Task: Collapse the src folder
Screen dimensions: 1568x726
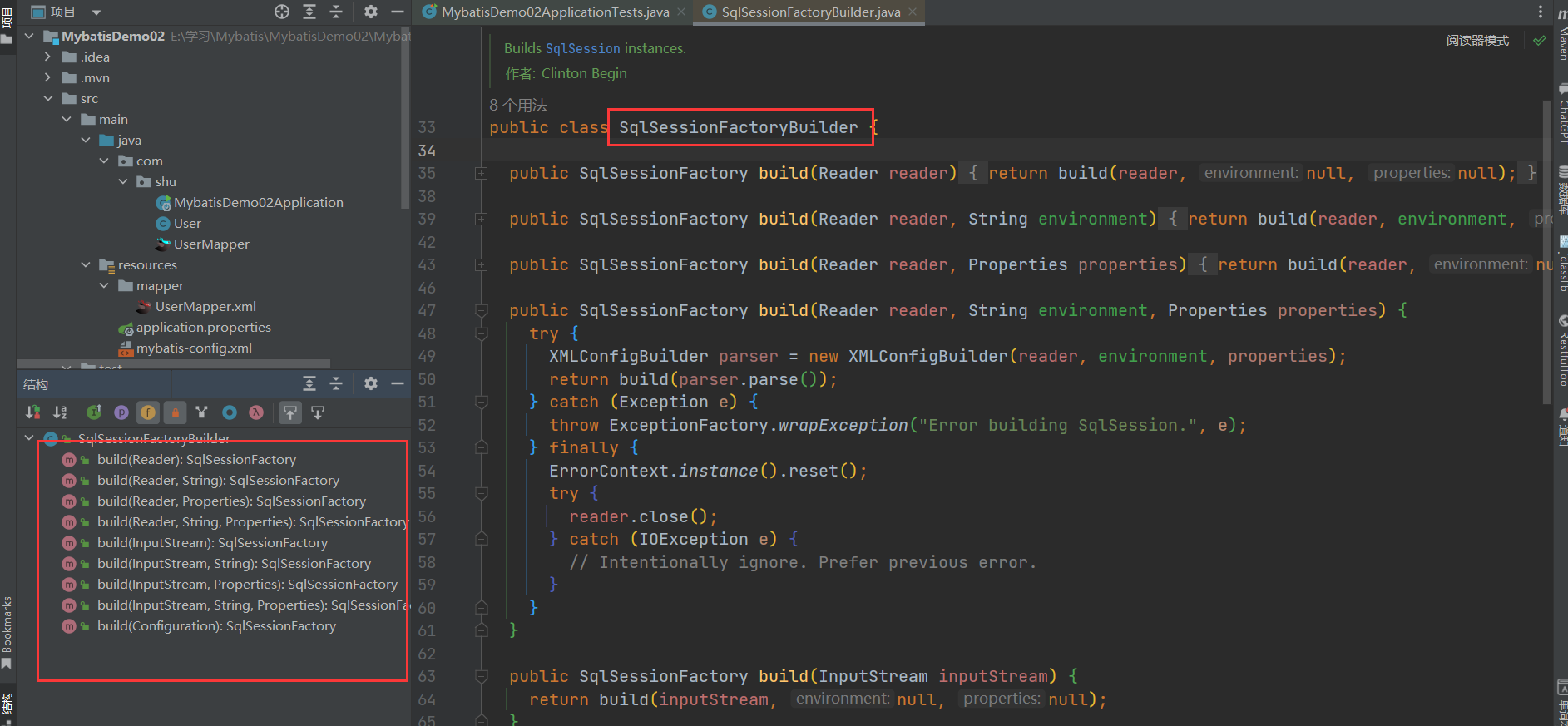Action: point(47,98)
